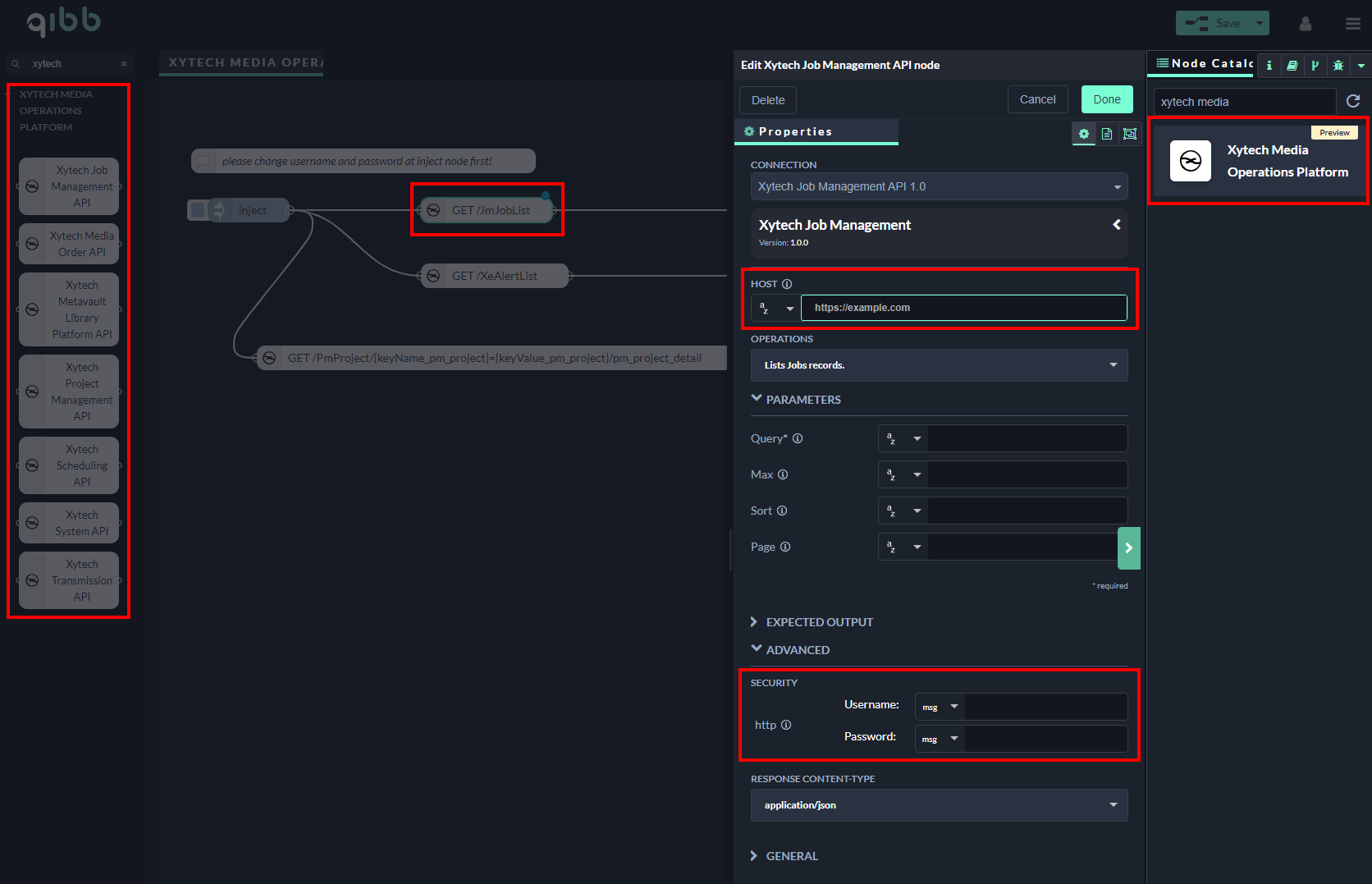Open the debug bug icon tab

click(1338, 65)
